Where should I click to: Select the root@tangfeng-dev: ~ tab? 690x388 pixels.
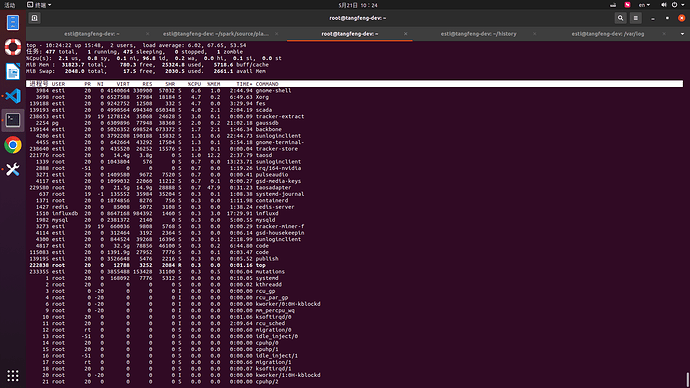click(349, 34)
